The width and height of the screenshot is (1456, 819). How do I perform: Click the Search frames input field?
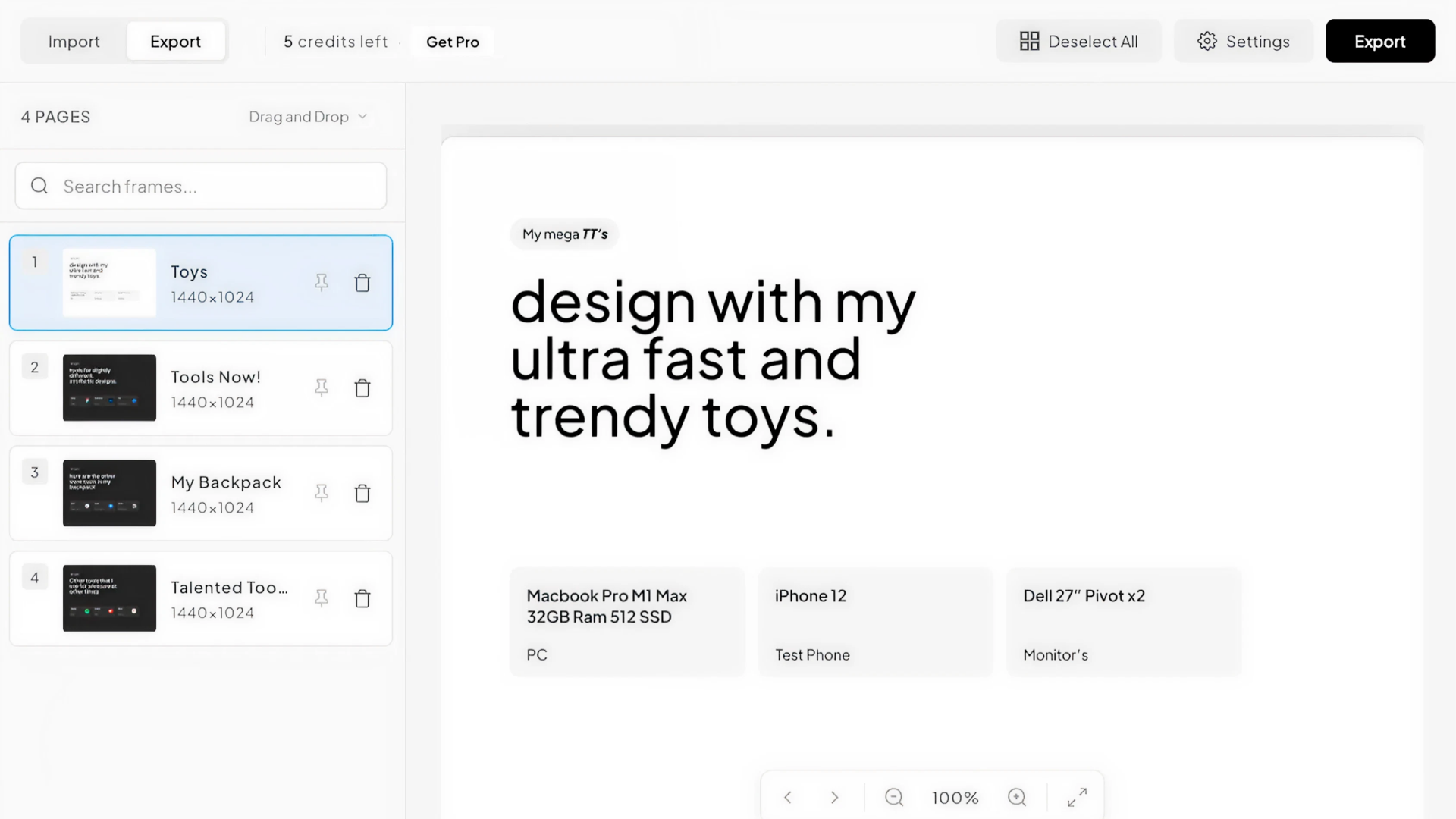(x=201, y=187)
